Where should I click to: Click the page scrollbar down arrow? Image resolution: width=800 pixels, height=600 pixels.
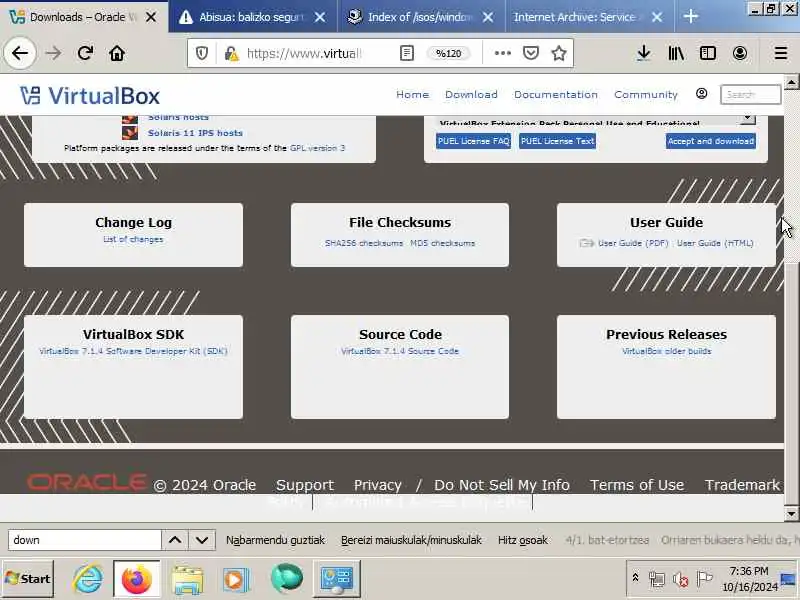click(x=791, y=513)
